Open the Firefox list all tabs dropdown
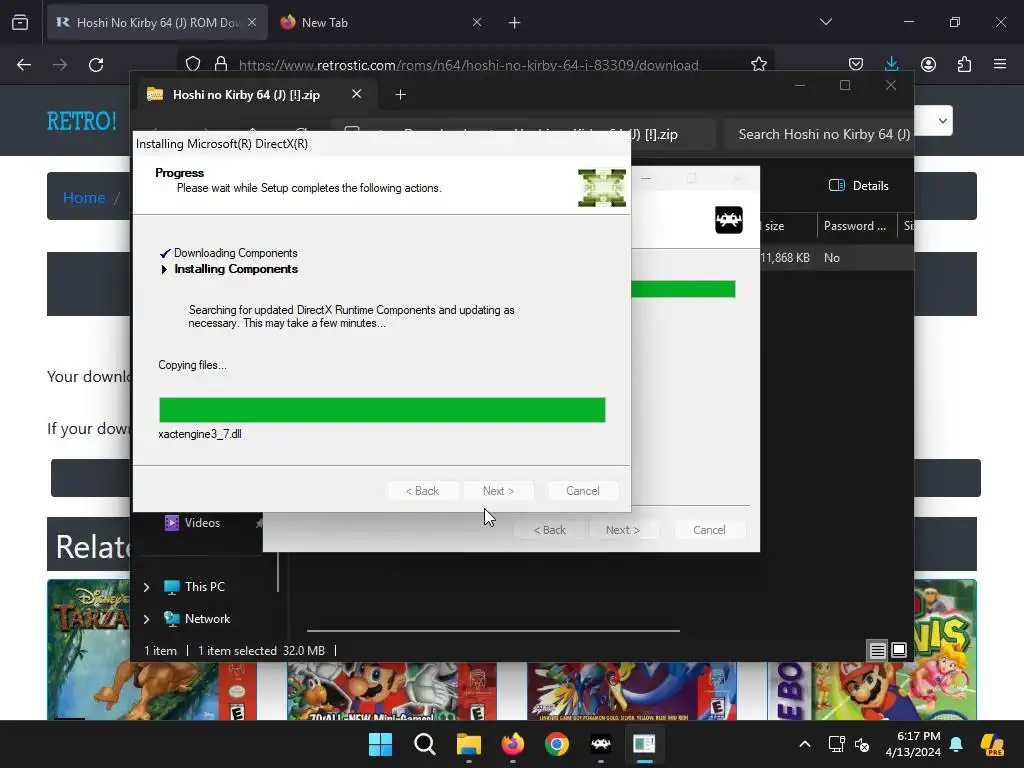The height and width of the screenshot is (768, 1024). pos(825,22)
